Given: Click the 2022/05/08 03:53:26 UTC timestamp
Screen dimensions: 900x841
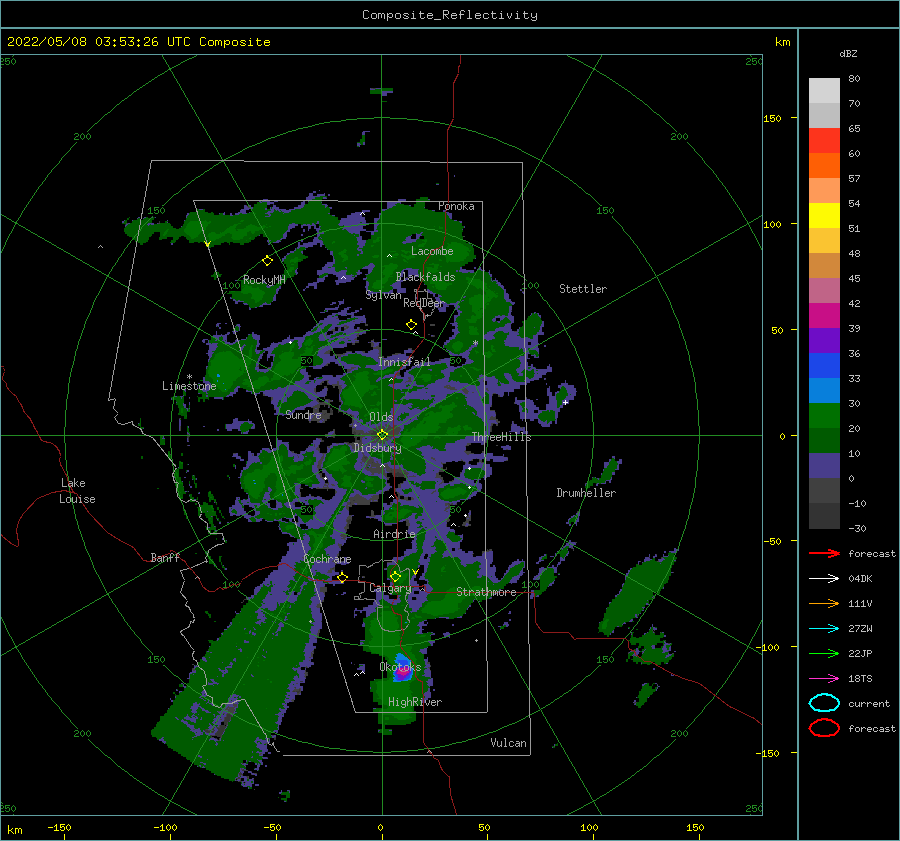Looking at the screenshot, I should pos(138,42).
